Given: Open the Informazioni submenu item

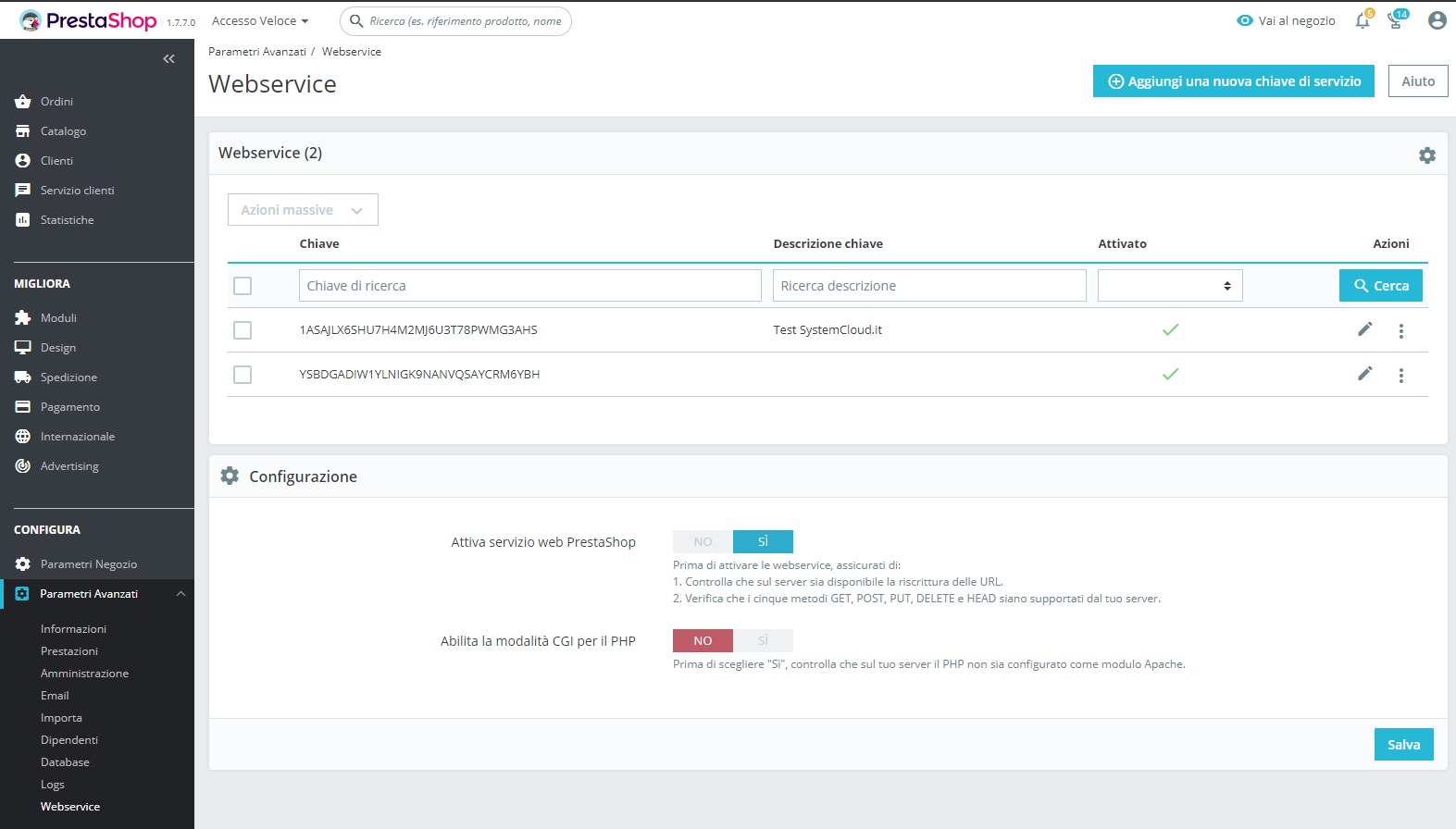Looking at the screenshot, I should [73, 629].
